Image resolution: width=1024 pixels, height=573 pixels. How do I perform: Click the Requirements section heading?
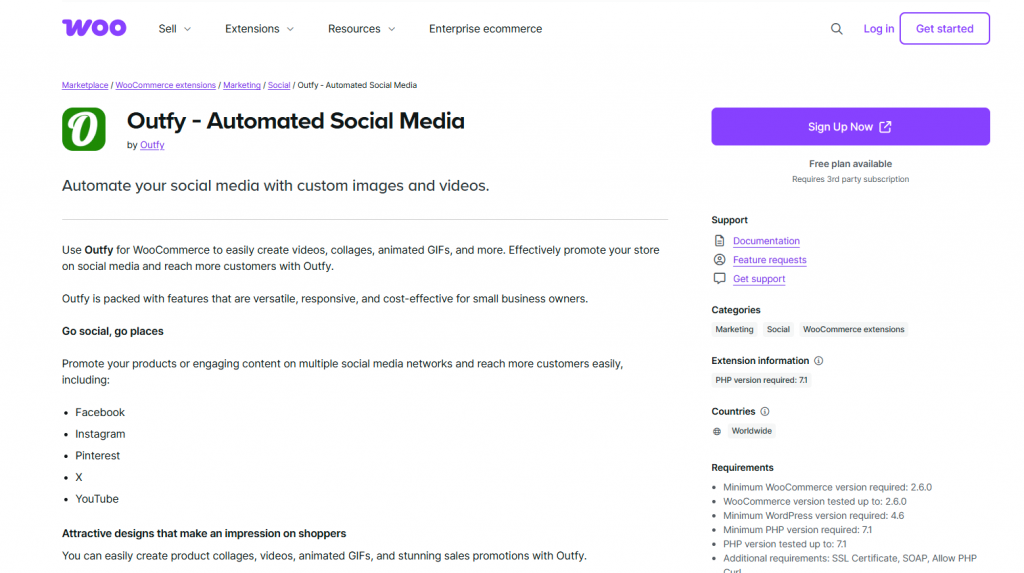point(742,468)
